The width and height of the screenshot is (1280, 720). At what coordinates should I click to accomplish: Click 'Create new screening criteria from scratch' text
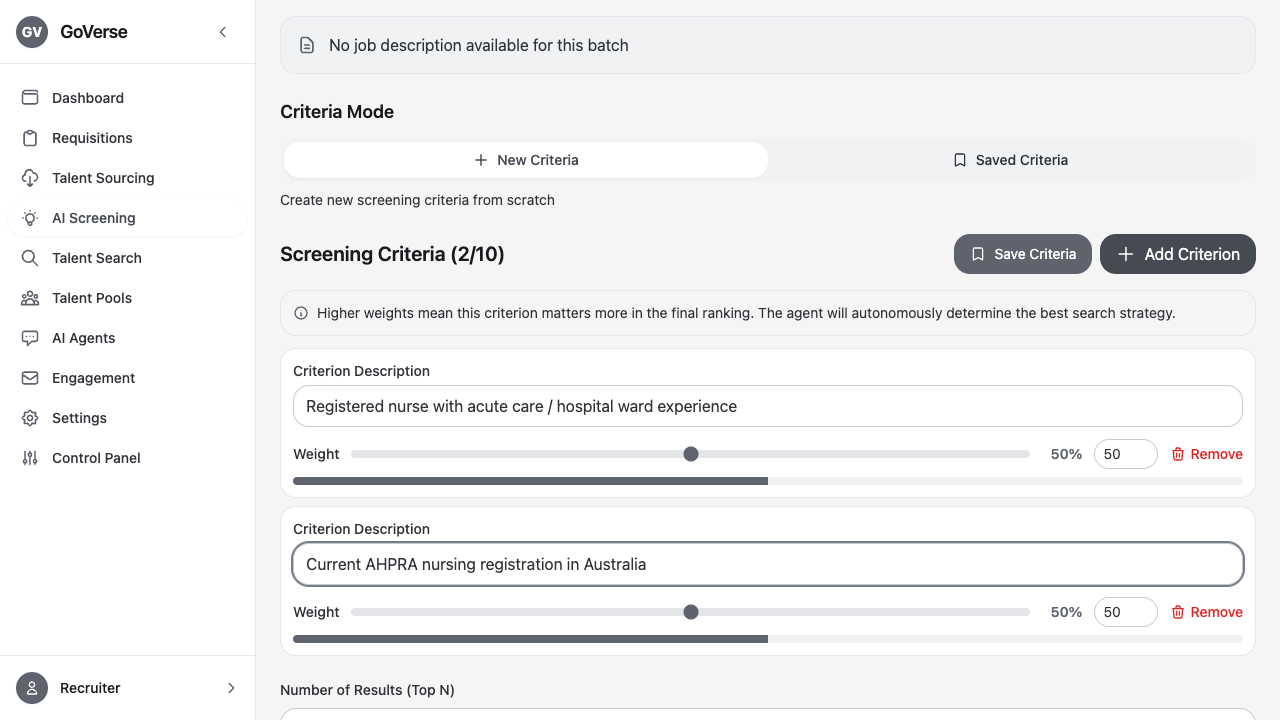[x=417, y=200]
